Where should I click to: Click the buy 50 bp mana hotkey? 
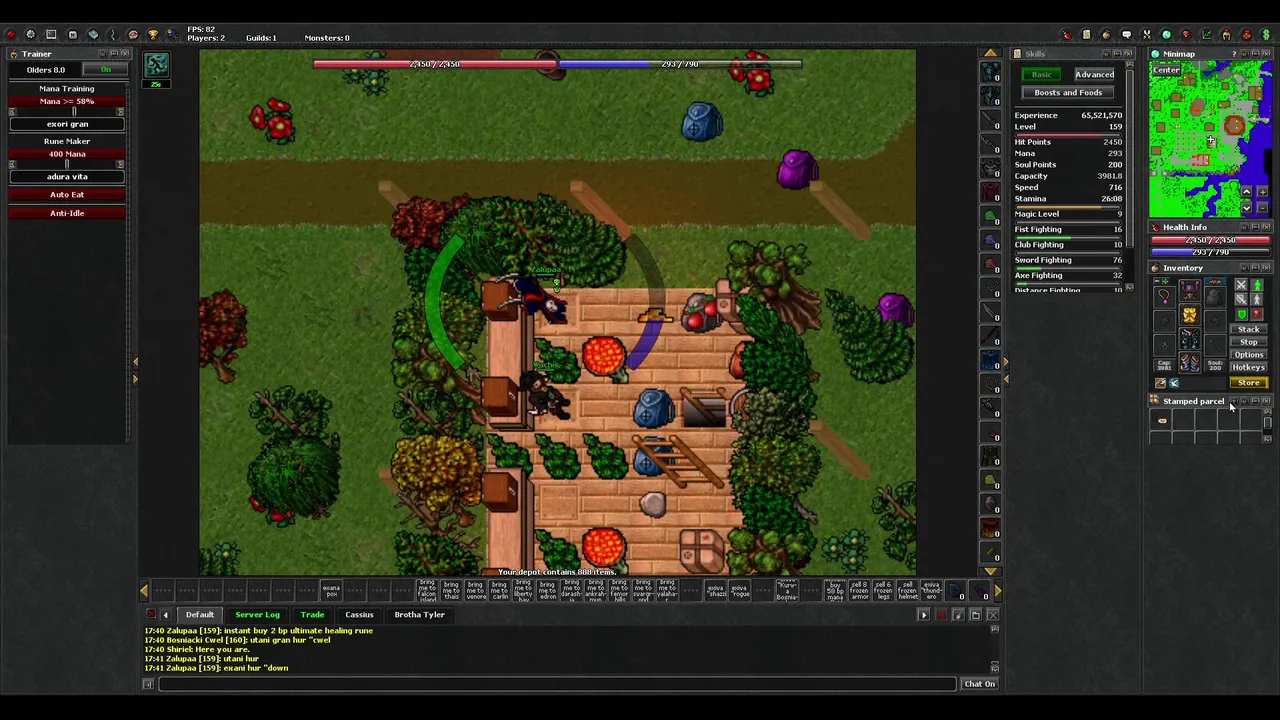[x=836, y=590]
